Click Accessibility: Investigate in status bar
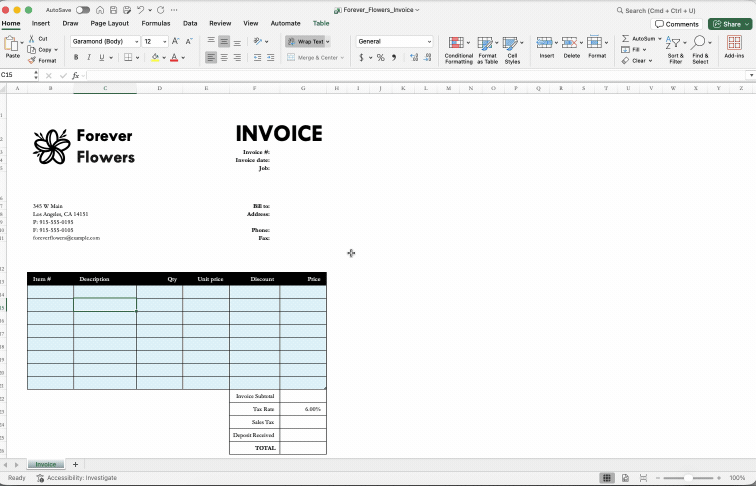 pyautogui.click(x=77, y=478)
